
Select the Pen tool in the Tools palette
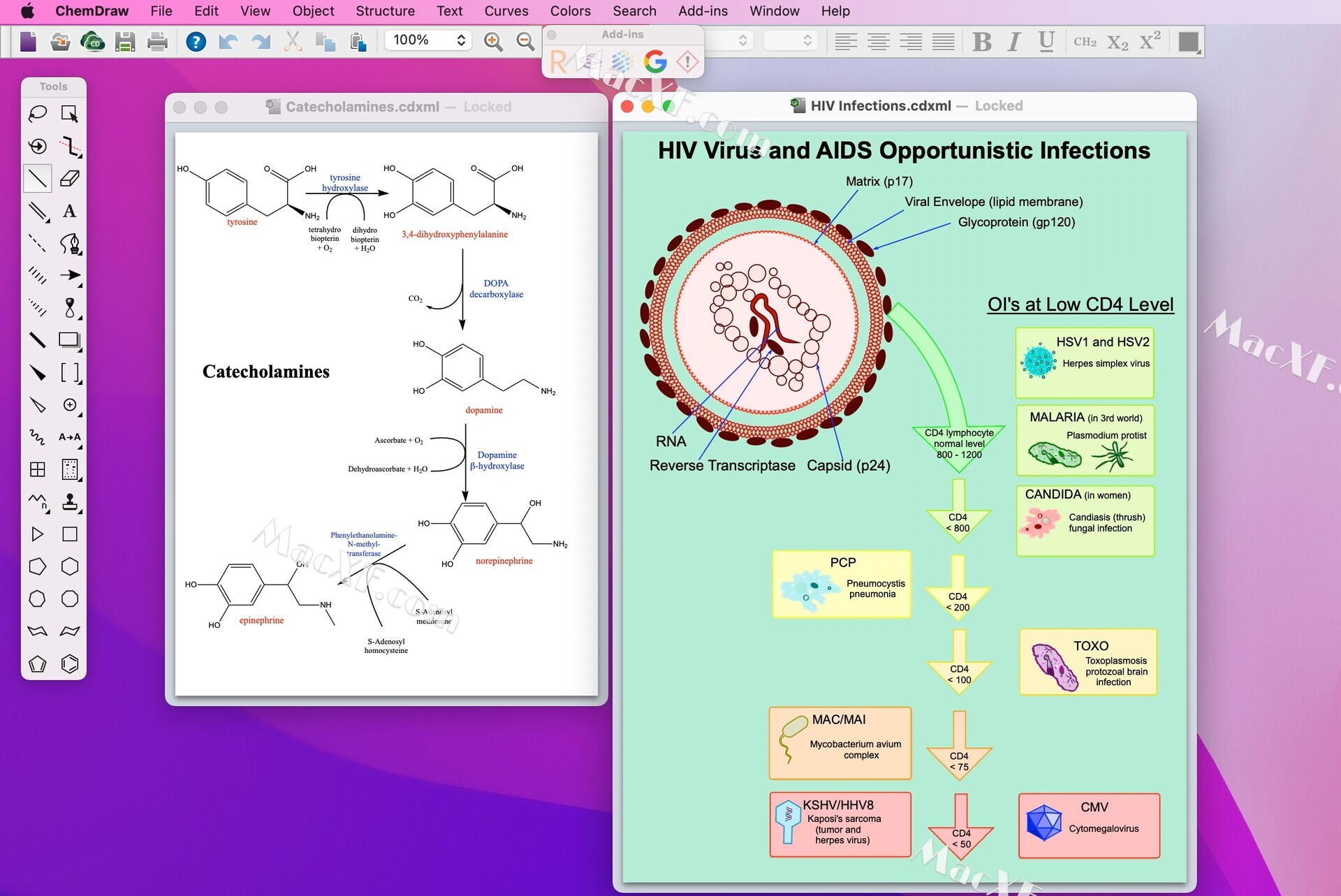coord(70,244)
